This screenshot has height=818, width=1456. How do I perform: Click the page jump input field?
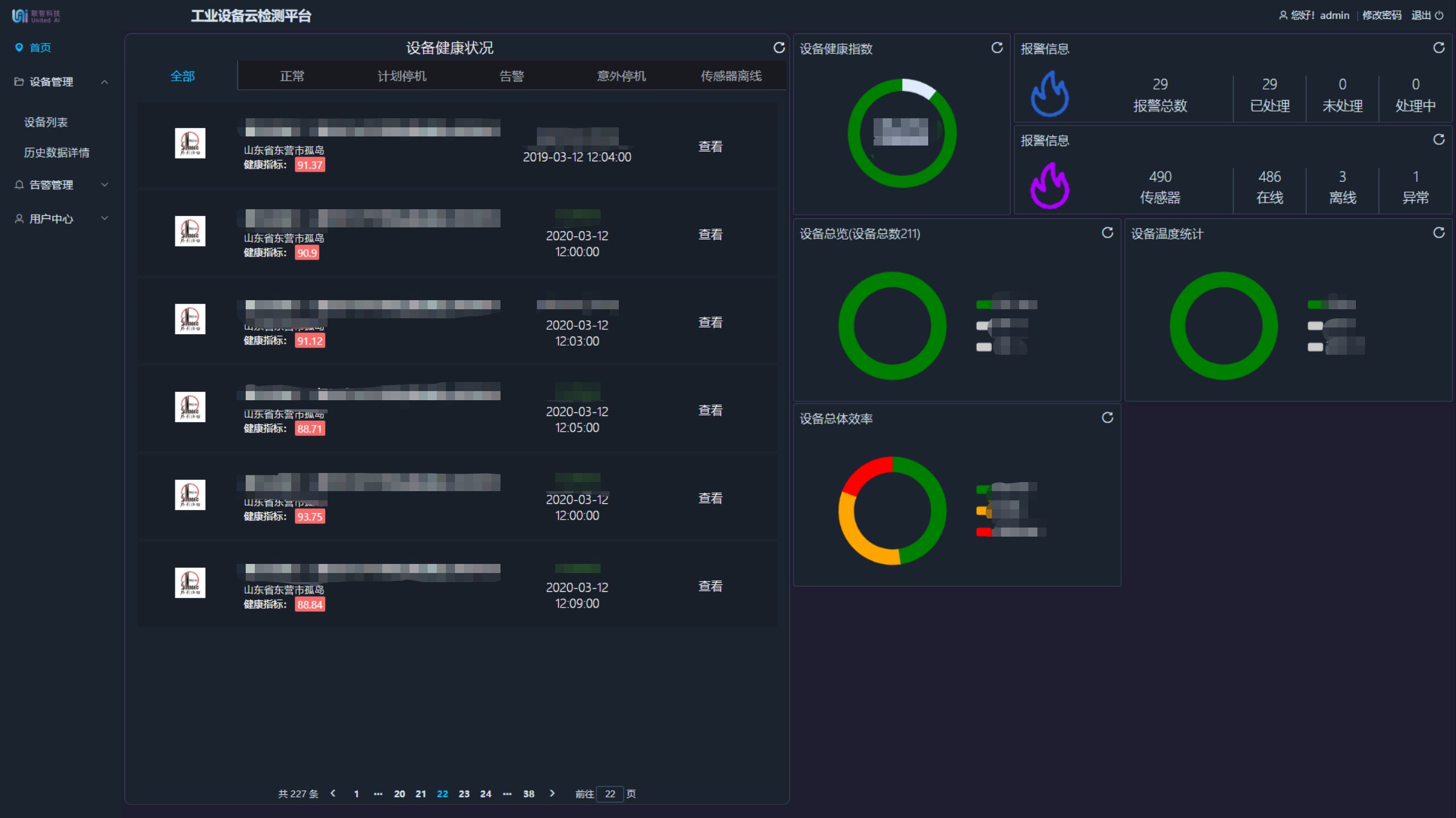[610, 794]
